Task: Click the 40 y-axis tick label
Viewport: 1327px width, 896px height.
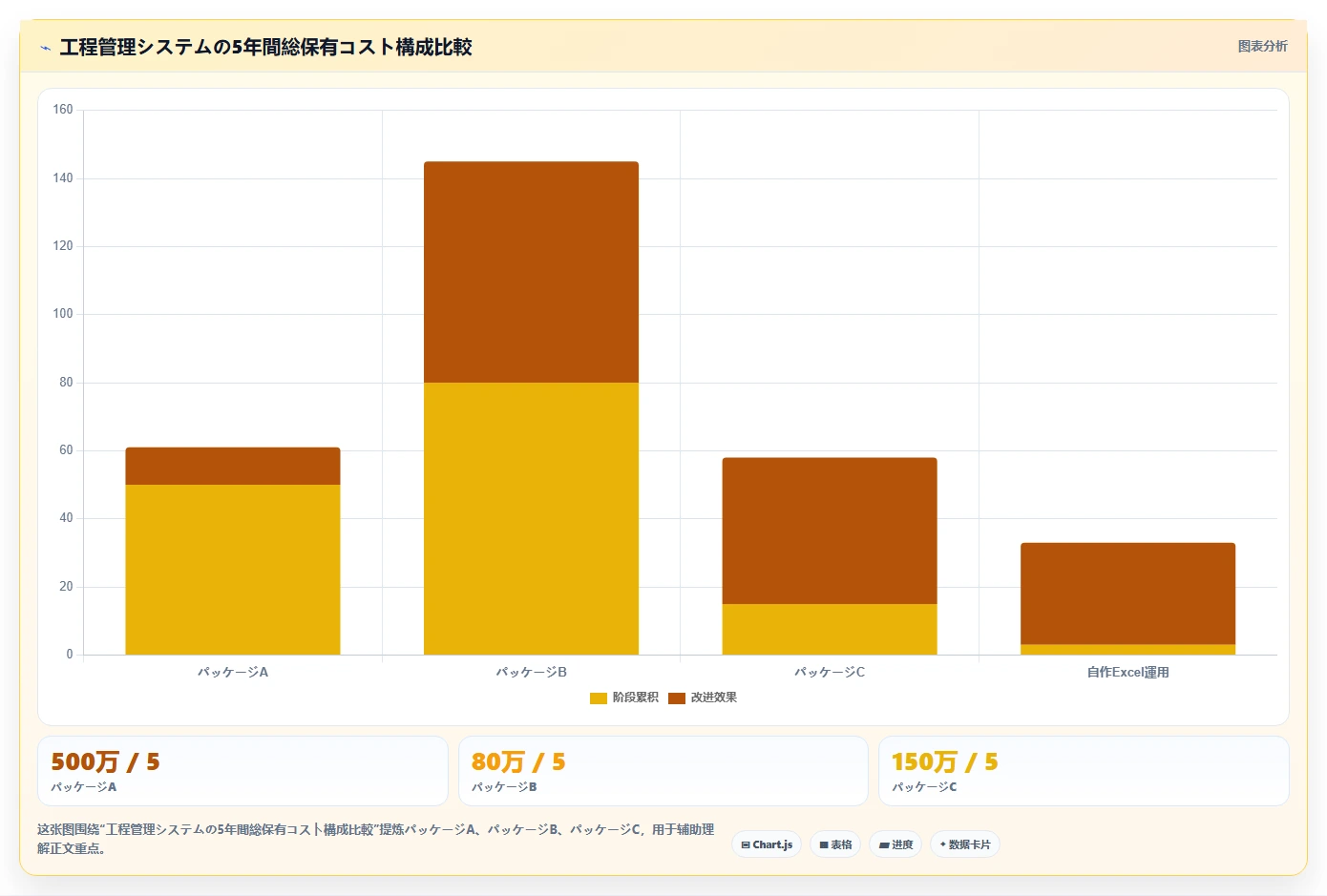Action: pos(66,517)
